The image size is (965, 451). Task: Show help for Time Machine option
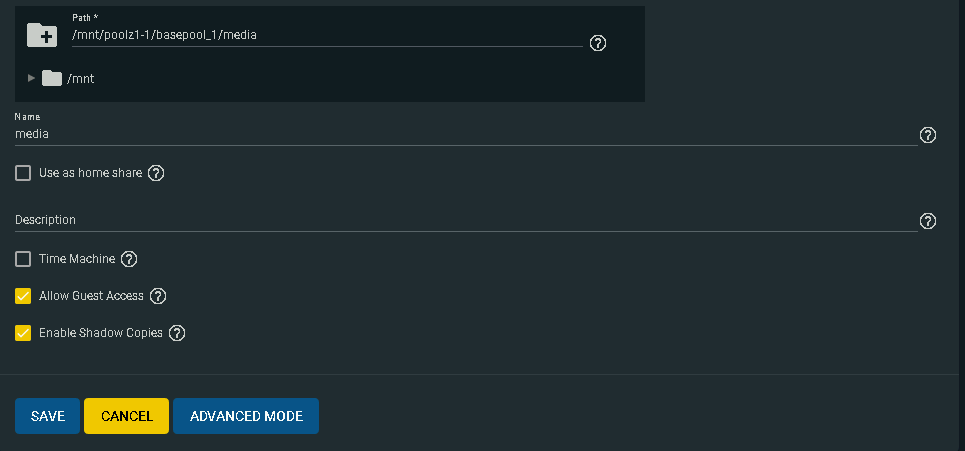click(129, 259)
